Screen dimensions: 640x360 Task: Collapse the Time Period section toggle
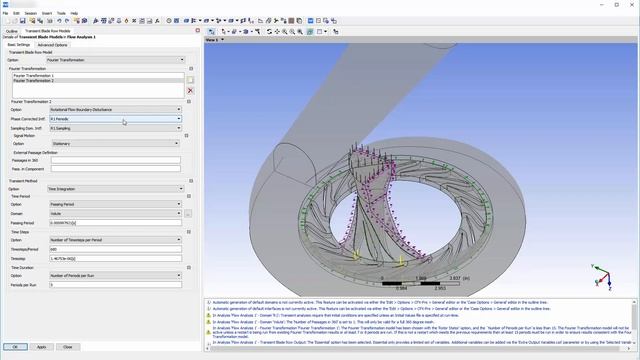click(189, 196)
